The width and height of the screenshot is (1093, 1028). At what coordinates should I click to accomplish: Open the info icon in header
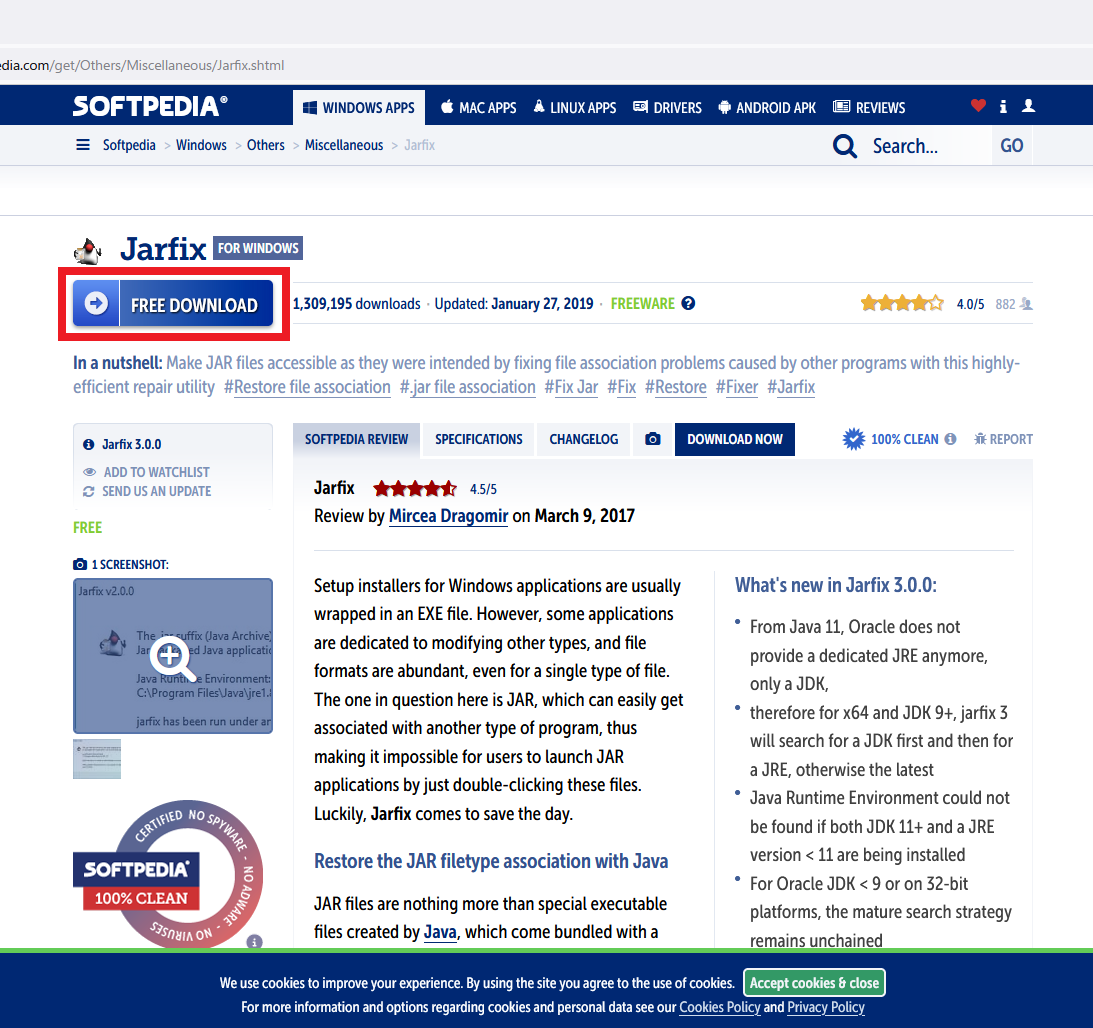[x=1003, y=106]
